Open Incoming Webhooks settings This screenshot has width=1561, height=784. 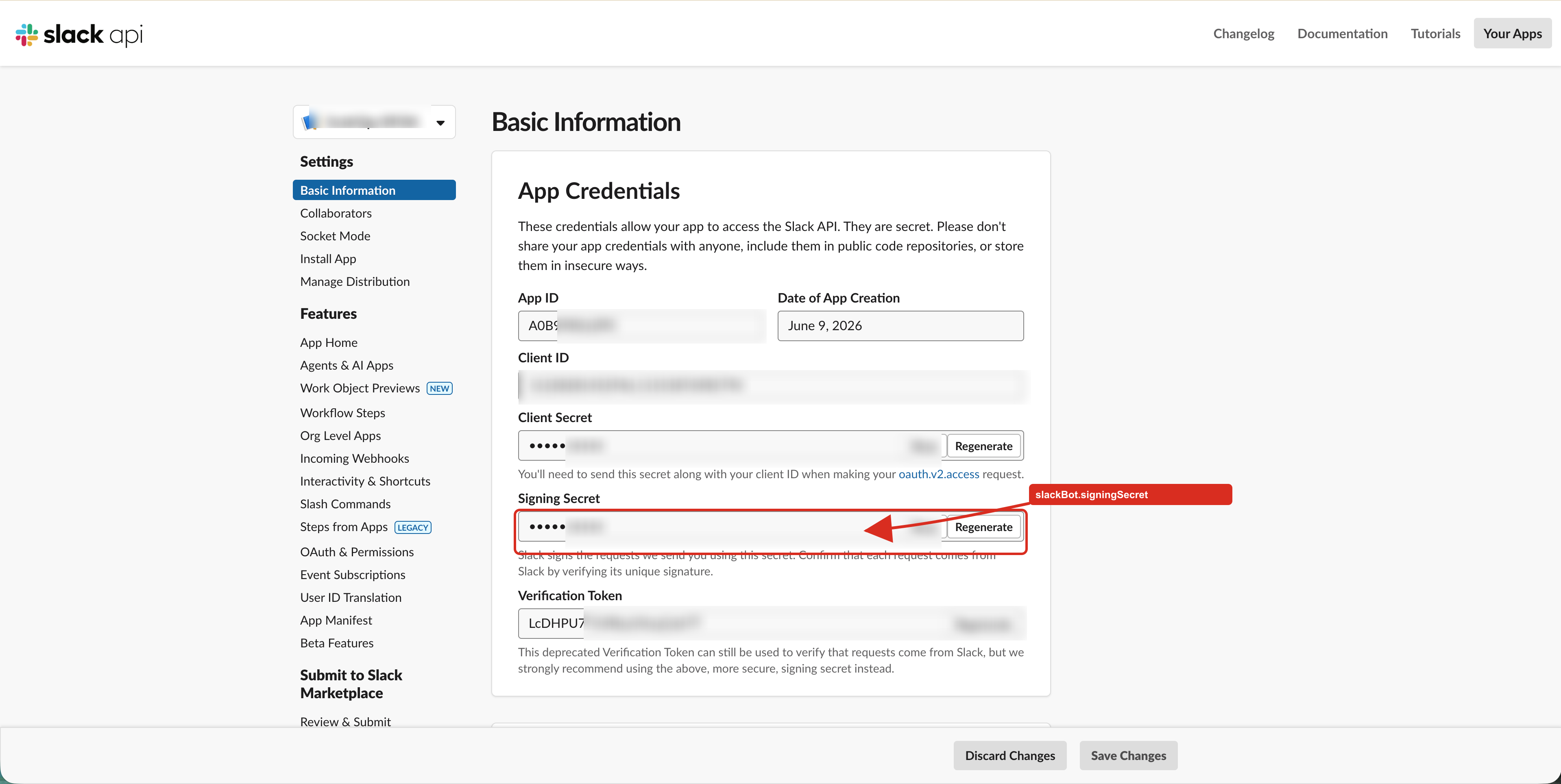coord(355,459)
